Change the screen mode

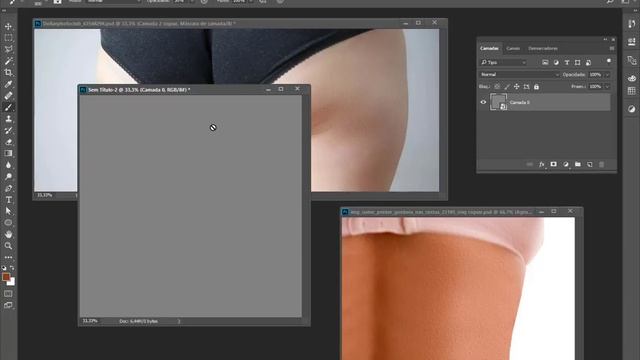8,305
